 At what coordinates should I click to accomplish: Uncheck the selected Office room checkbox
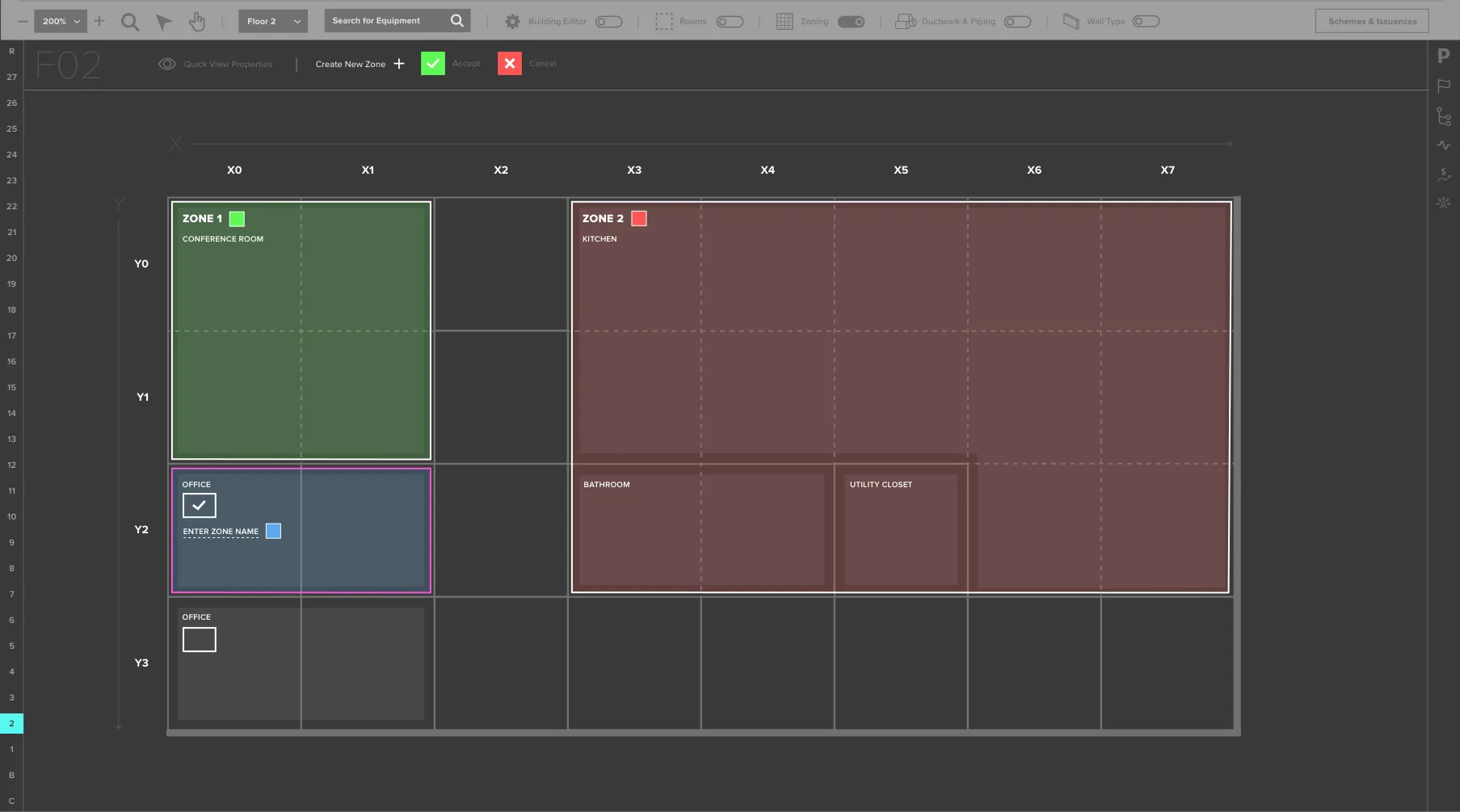(200, 505)
